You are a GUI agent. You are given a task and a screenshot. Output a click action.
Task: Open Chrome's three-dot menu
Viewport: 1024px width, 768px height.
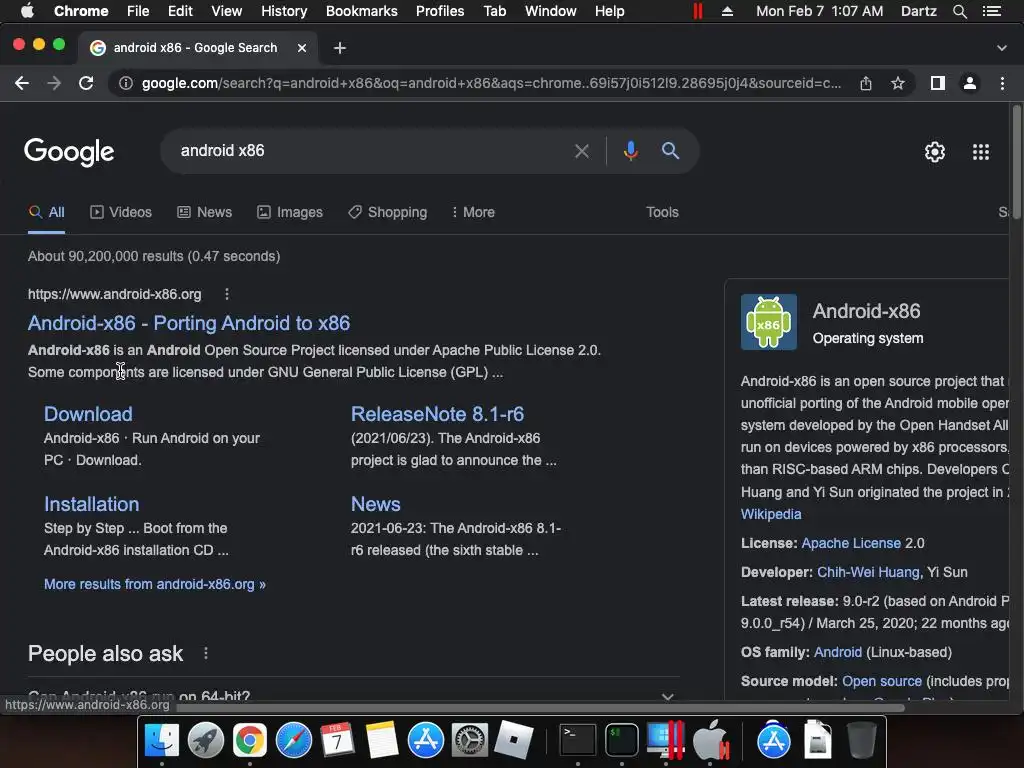click(1002, 83)
